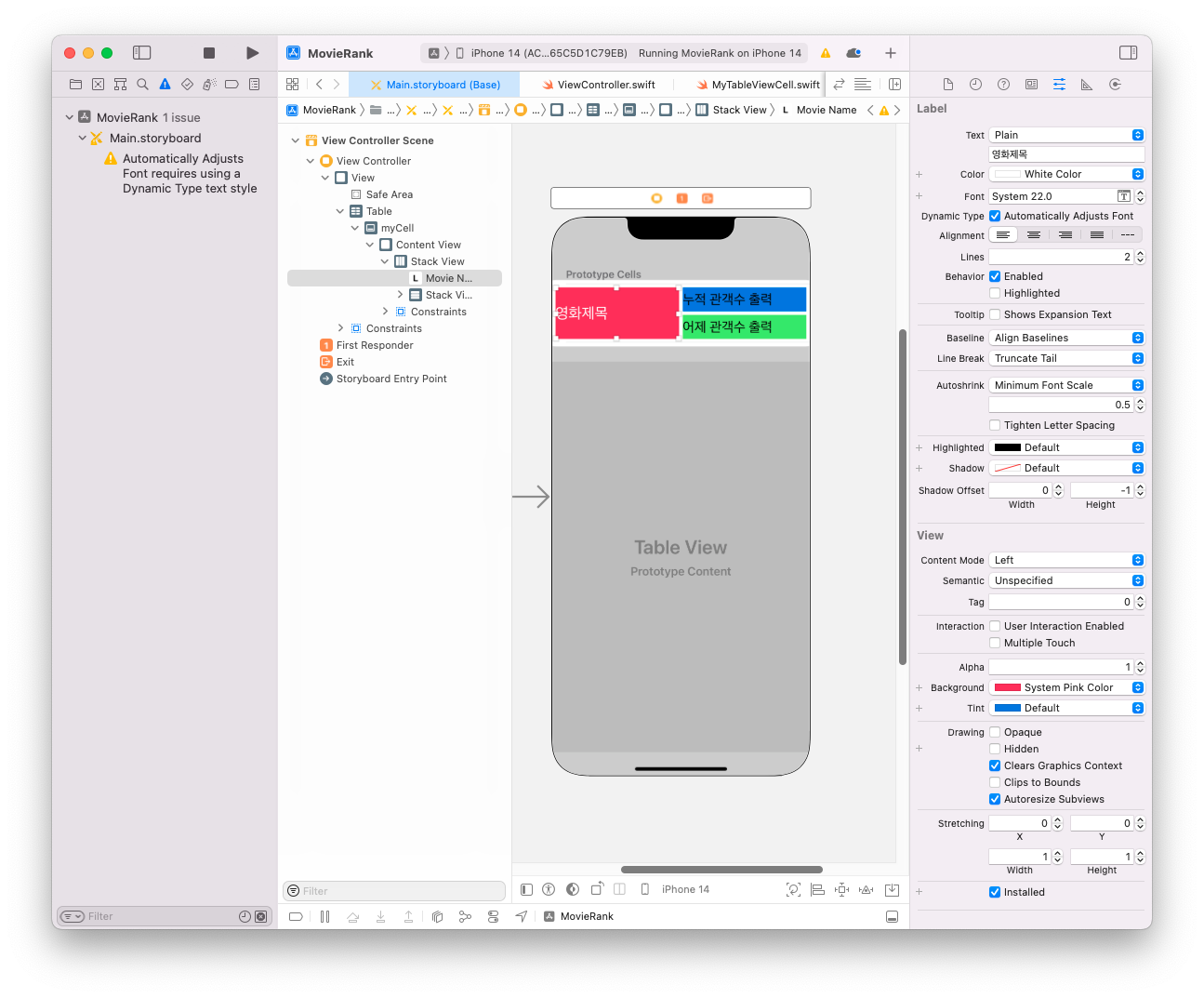Add an editor pane on the right
This screenshot has width=1204, height=998.
click(x=894, y=84)
